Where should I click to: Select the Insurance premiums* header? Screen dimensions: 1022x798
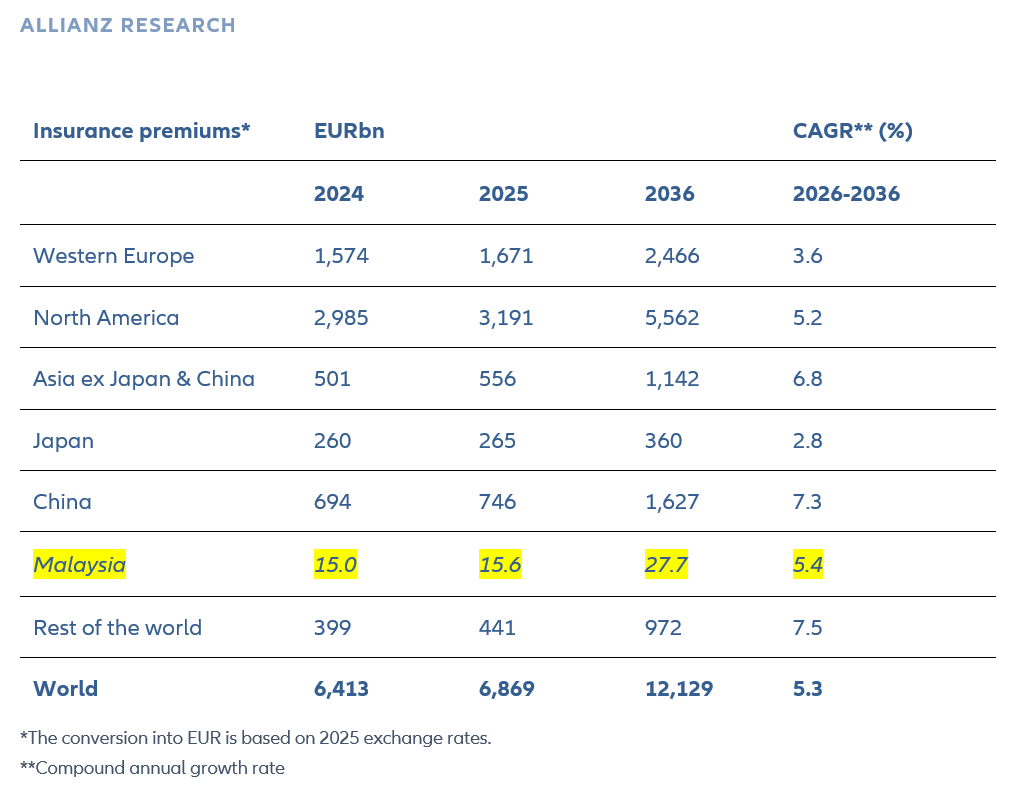141,131
